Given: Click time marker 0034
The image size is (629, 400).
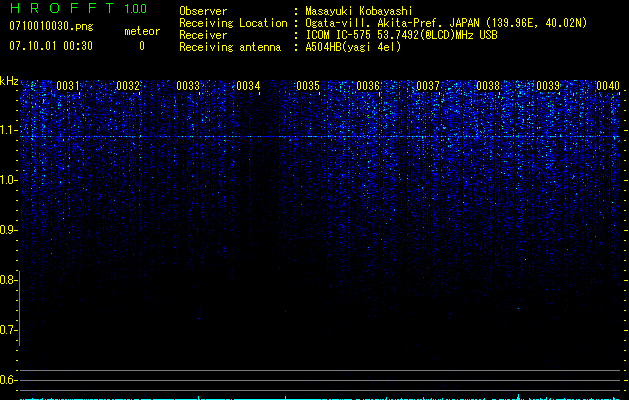Looking at the screenshot, I should click(248, 86).
